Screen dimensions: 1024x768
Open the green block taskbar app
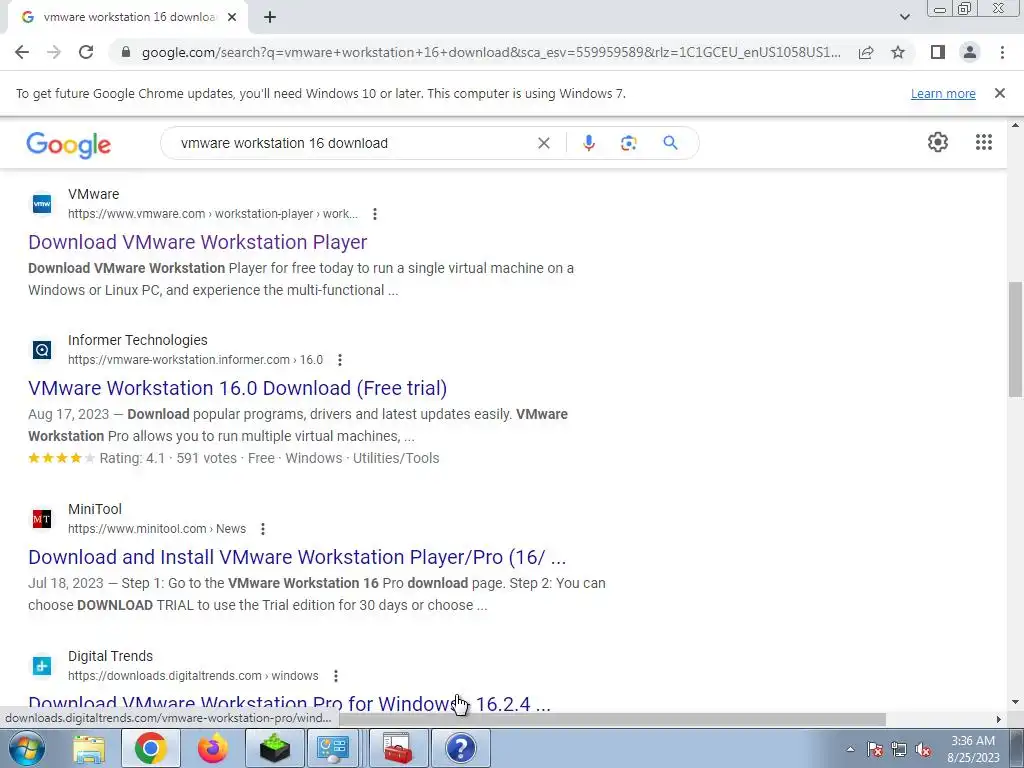(275, 748)
